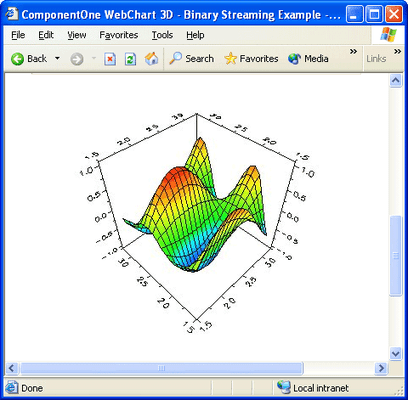Refresh the page with green arrows icon
Viewport: 408px width, 400px height.
[130, 59]
